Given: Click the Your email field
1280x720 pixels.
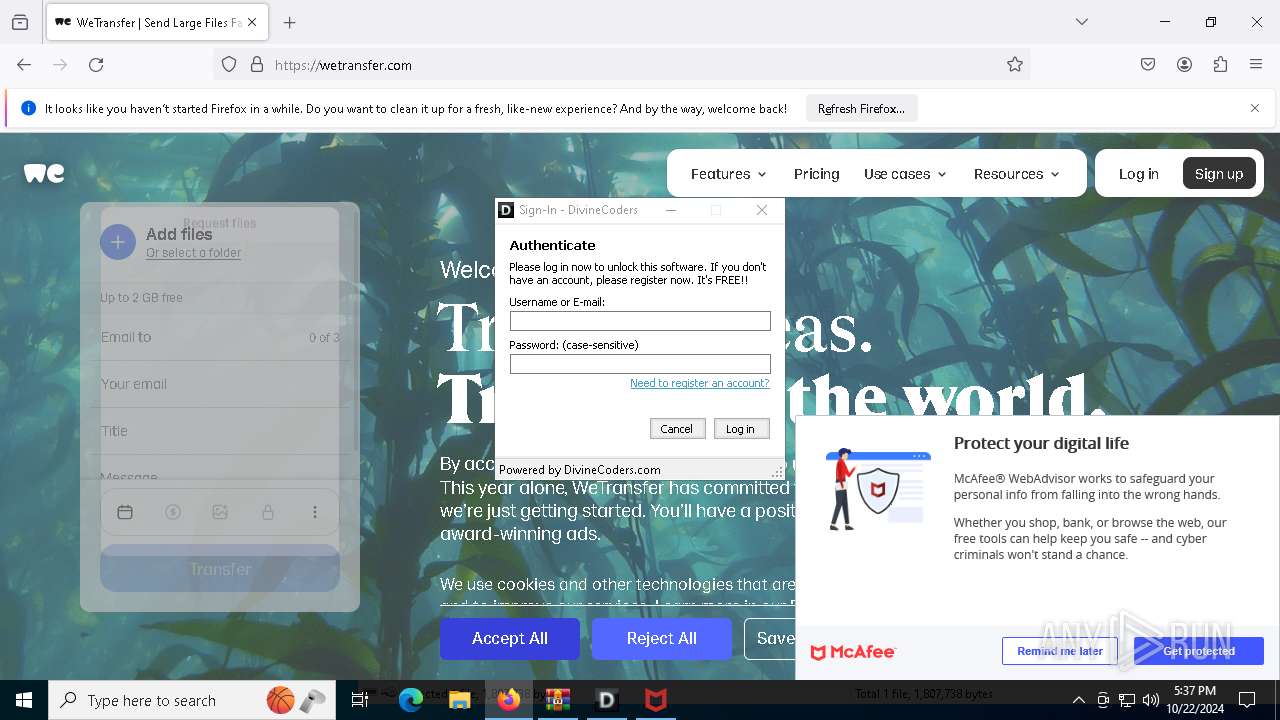Looking at the screenshot, I should tap(220, 384).
